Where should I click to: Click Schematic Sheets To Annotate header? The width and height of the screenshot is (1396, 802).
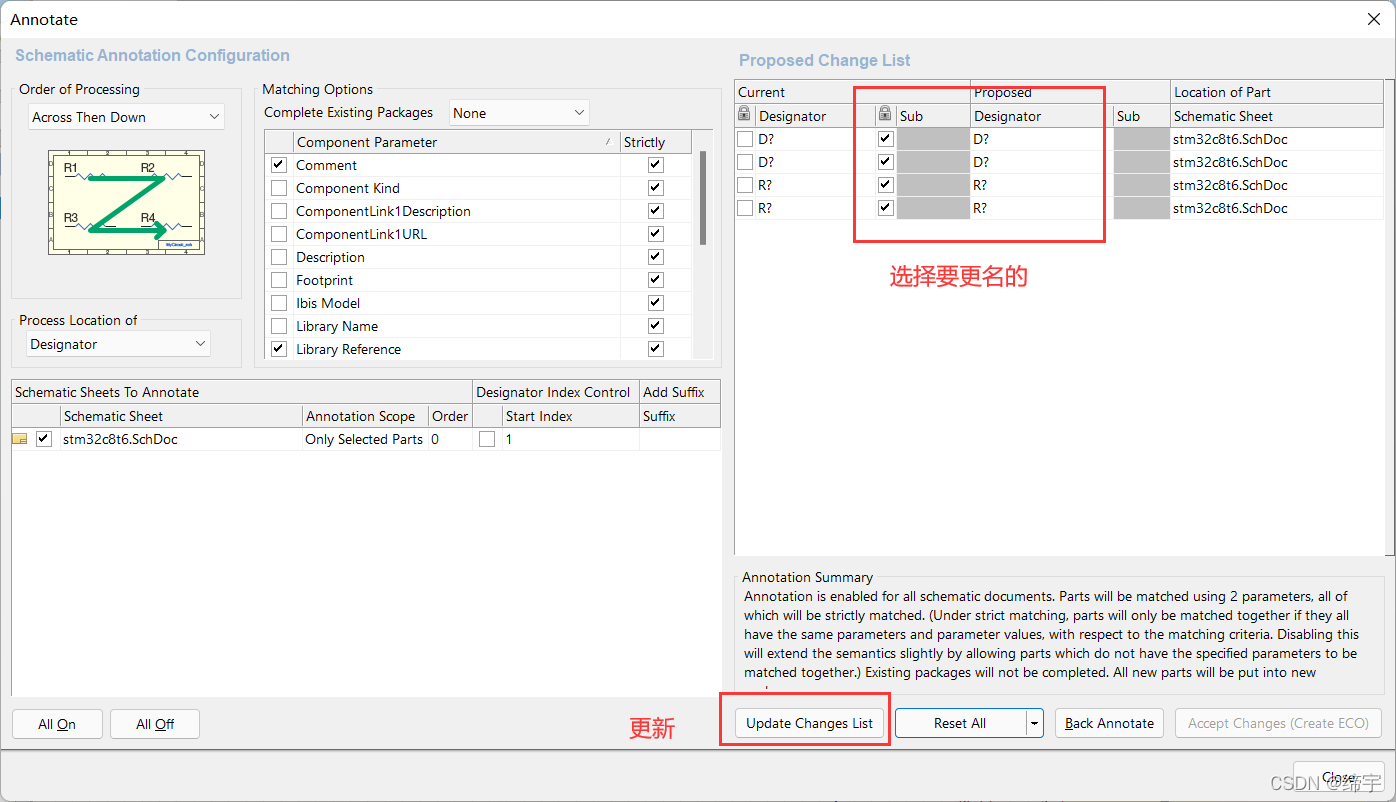tap(242, 392)
